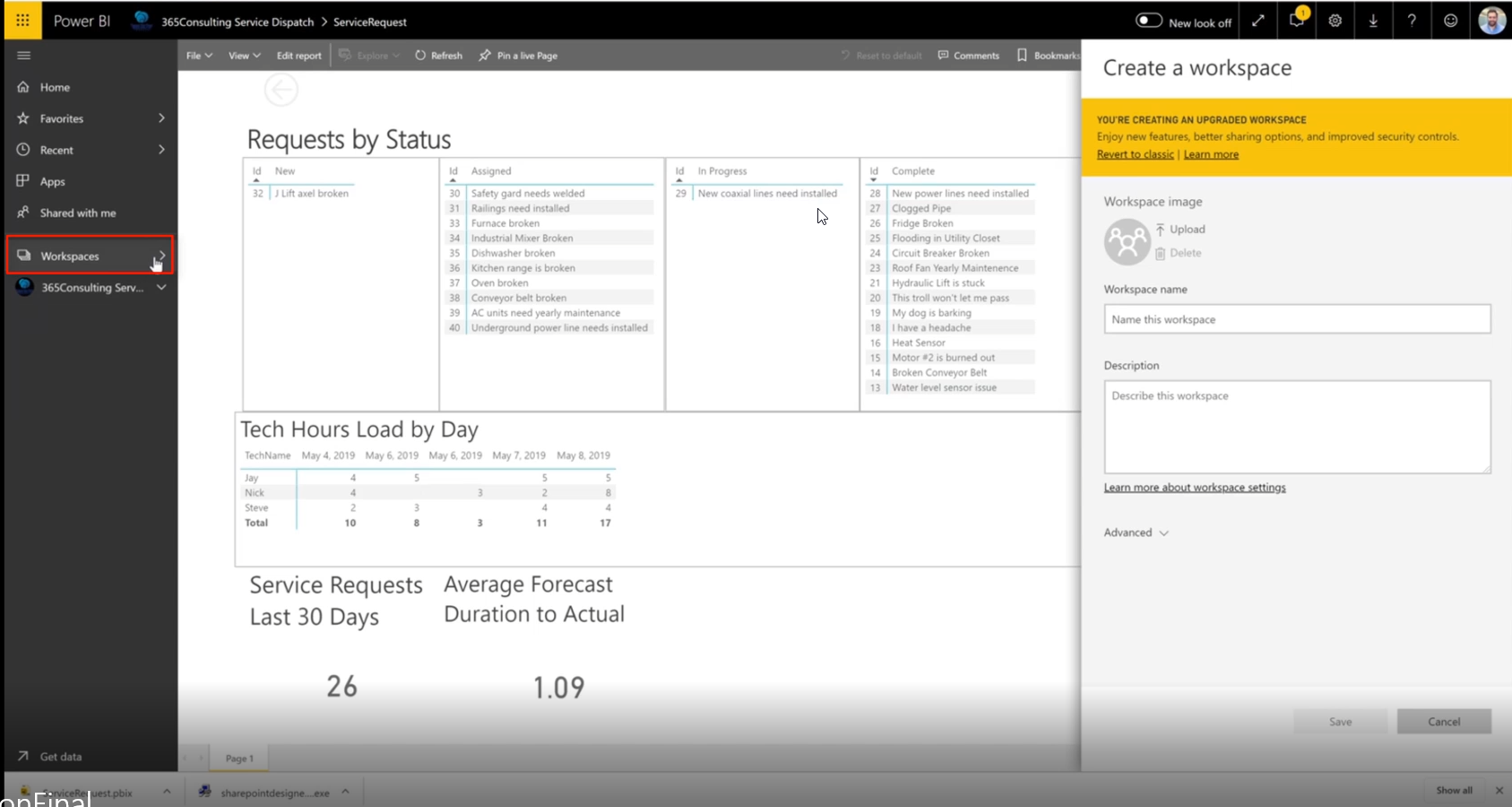Open Learn more about workspace settings
This screenshot has width=1512, height=807.
(x=1195, y=488)
